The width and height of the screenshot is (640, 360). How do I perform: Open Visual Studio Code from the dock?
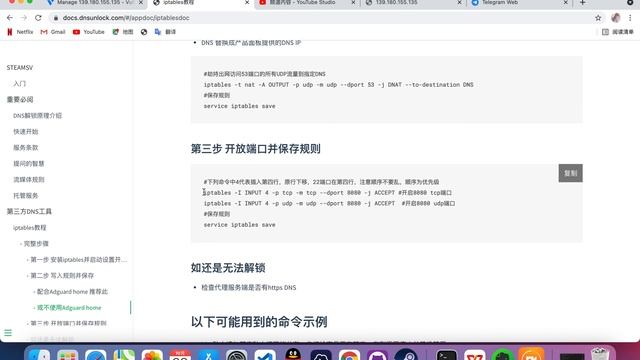(265, 355)
